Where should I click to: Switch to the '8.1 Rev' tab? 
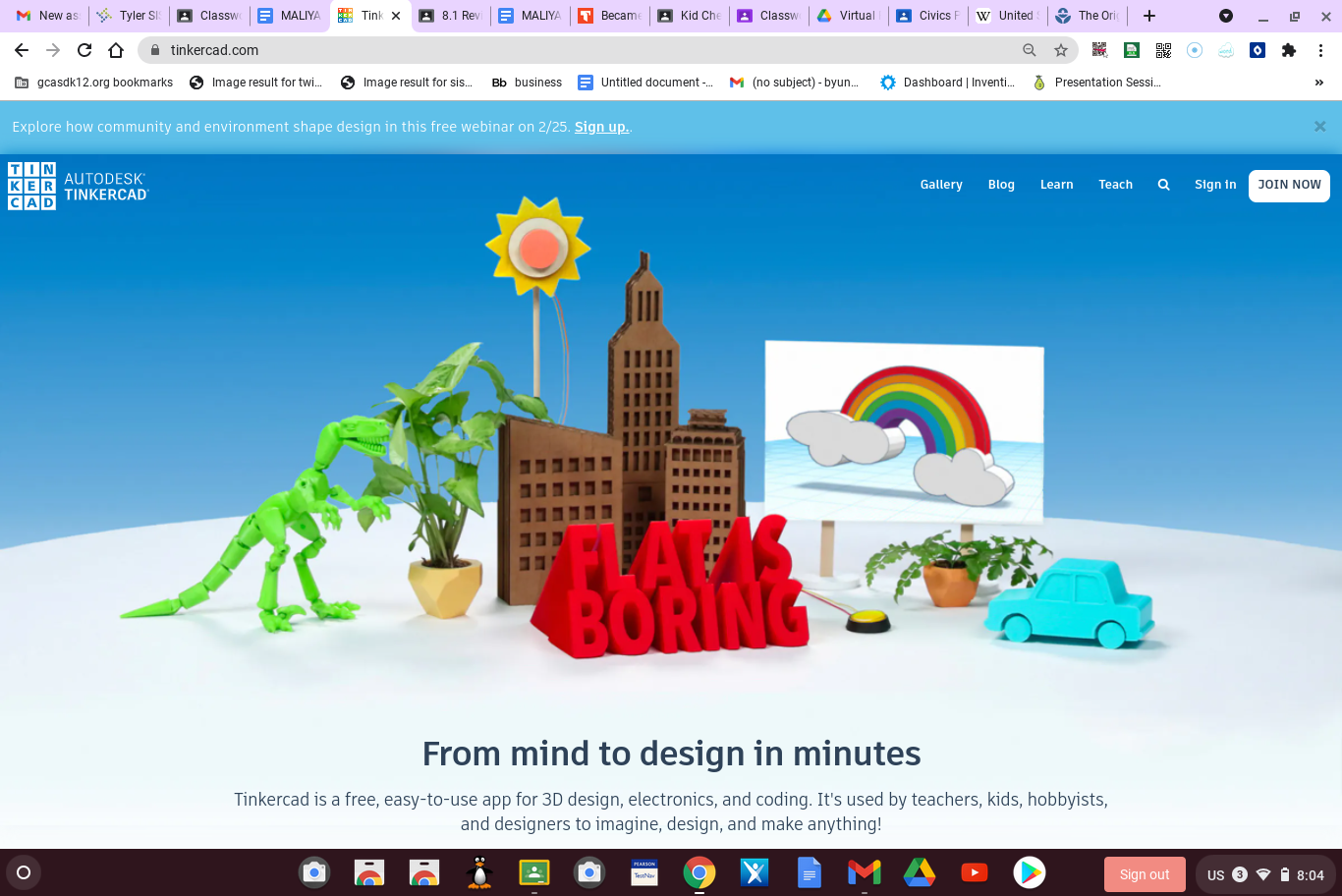click(x=450, y=16)
